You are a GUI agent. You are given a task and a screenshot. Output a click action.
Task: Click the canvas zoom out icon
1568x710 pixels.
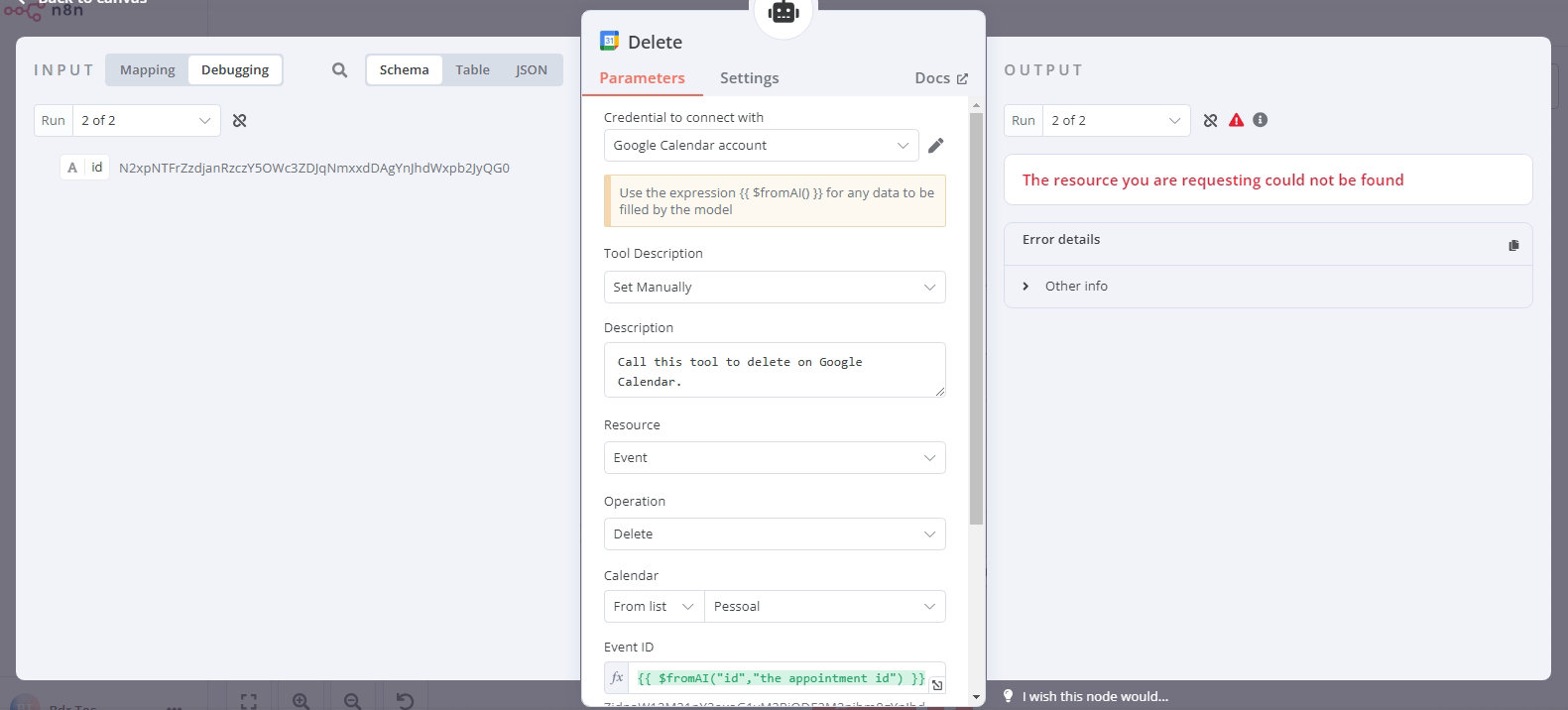point(352,701)
